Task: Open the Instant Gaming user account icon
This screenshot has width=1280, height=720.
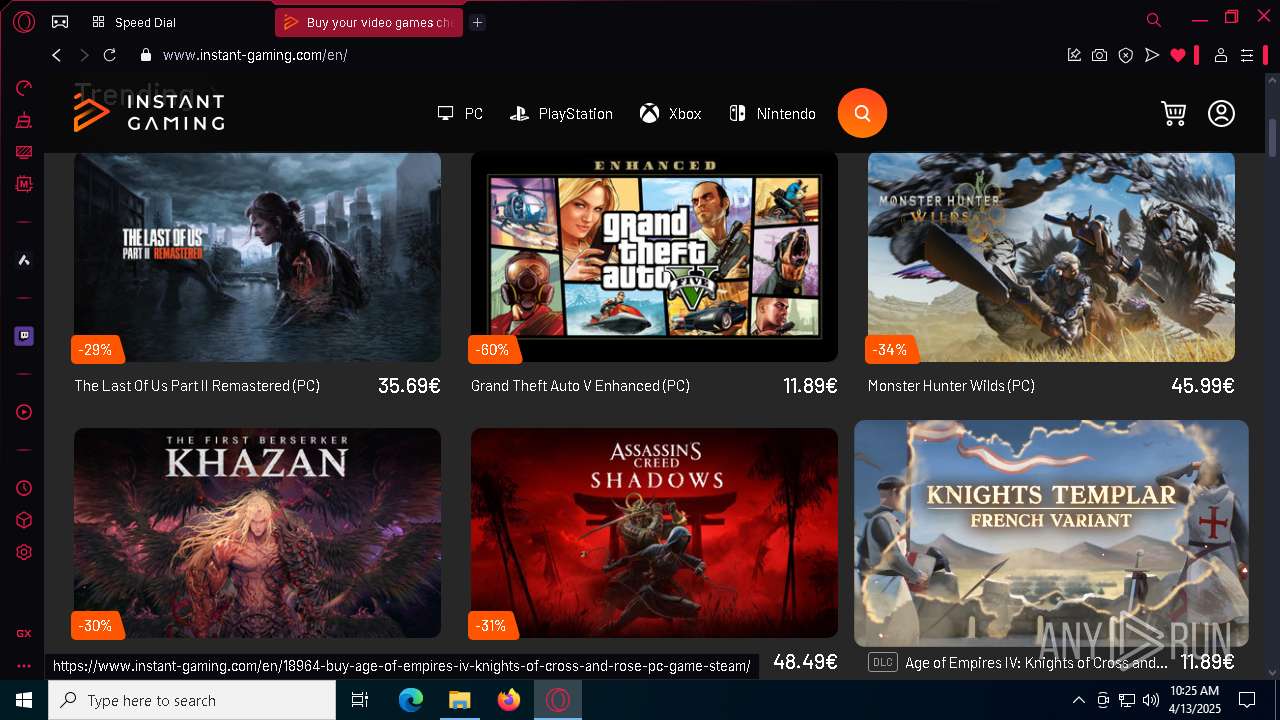Action: 1221,113
